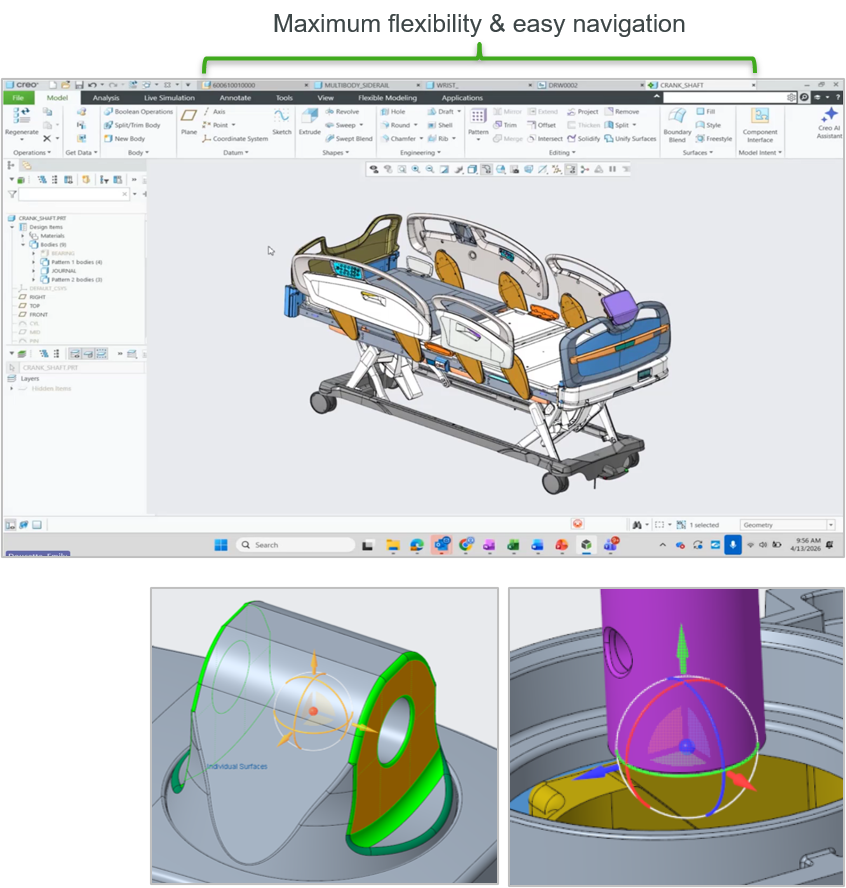This screenshot has height=888, width=846.
Task: Select the Extrude tool
Action: click(x=310, y=122)
